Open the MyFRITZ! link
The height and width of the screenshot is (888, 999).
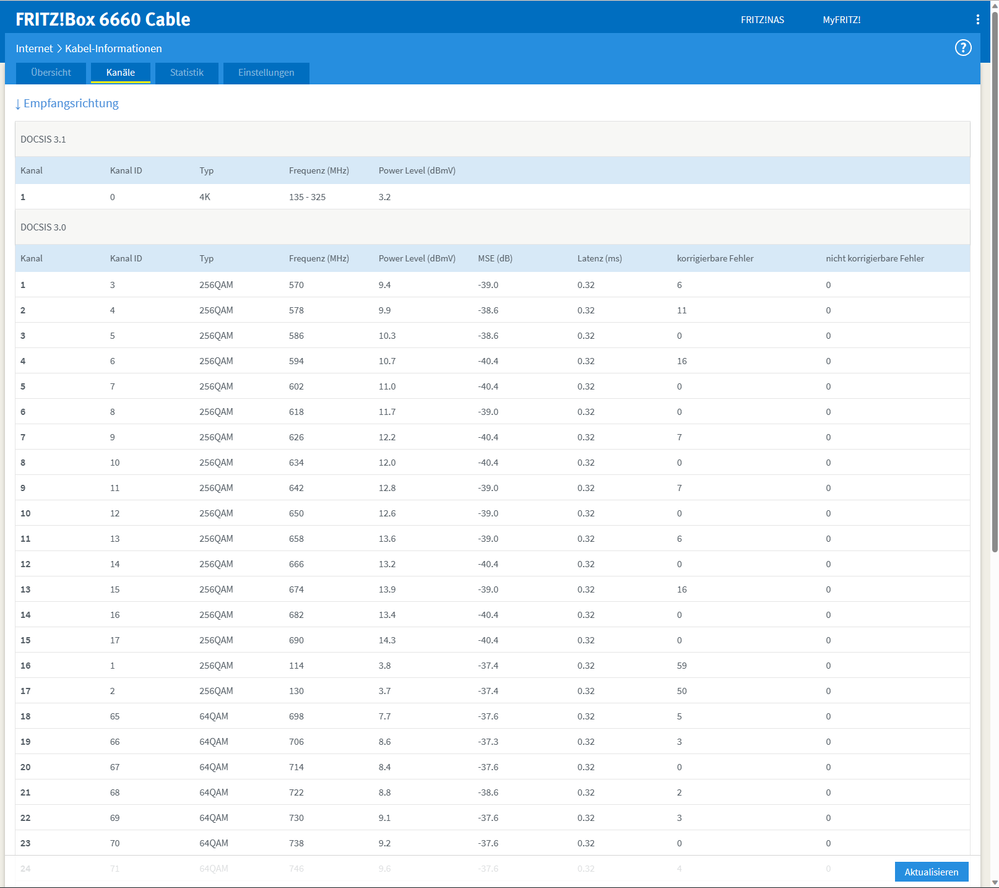coord(841,20)
